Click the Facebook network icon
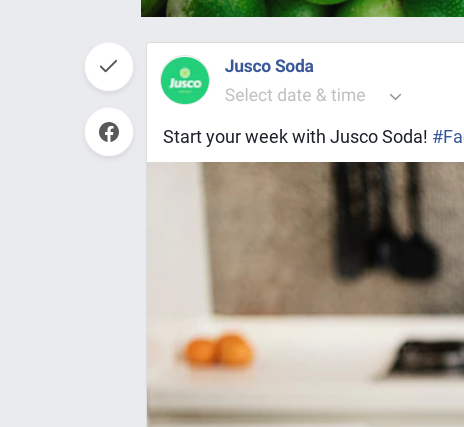464x427 pixels. coord(109,132)
